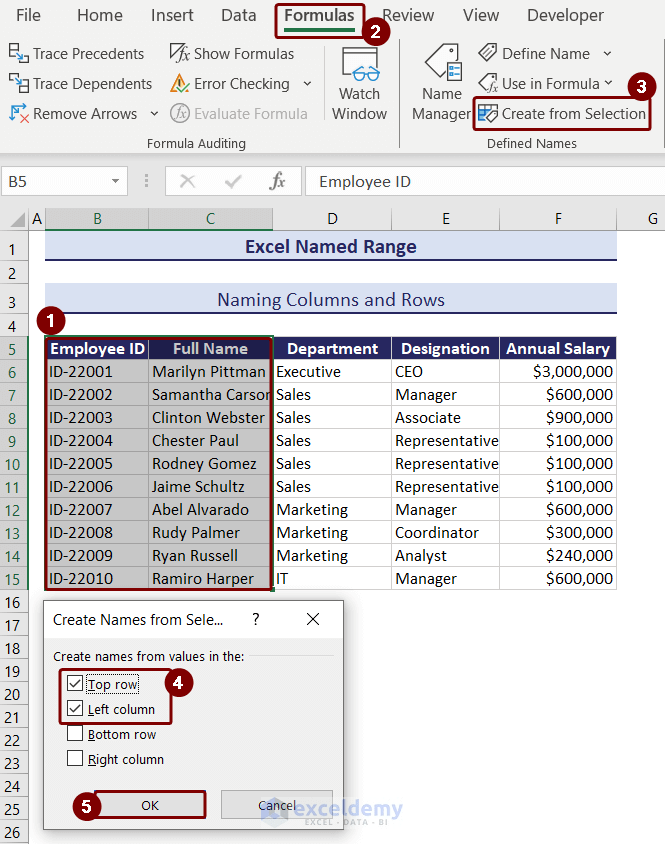The image size is (665, 844).
Task: Click the Create from Selection icon
Action: (488, 114)
